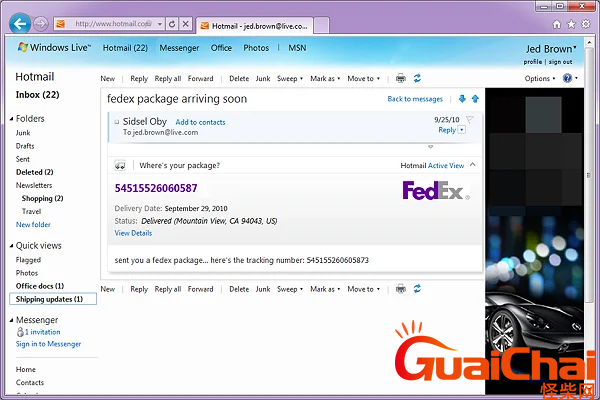Click the print icon in top toolbar

(401, 78)
